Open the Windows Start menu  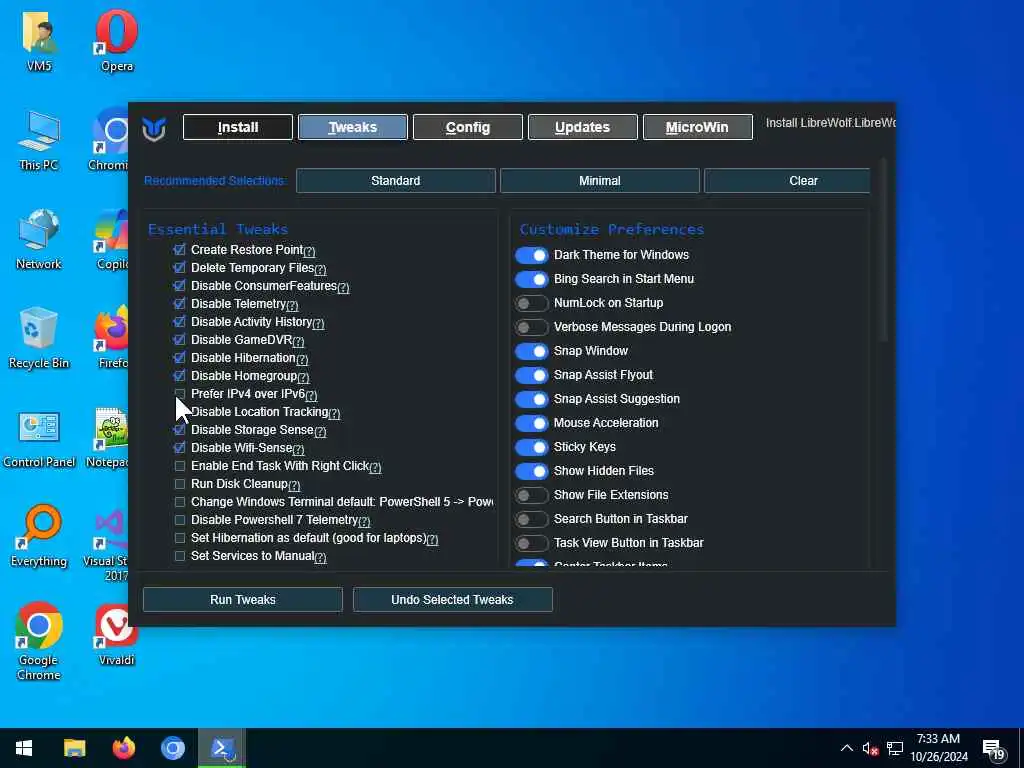point(24,748)
